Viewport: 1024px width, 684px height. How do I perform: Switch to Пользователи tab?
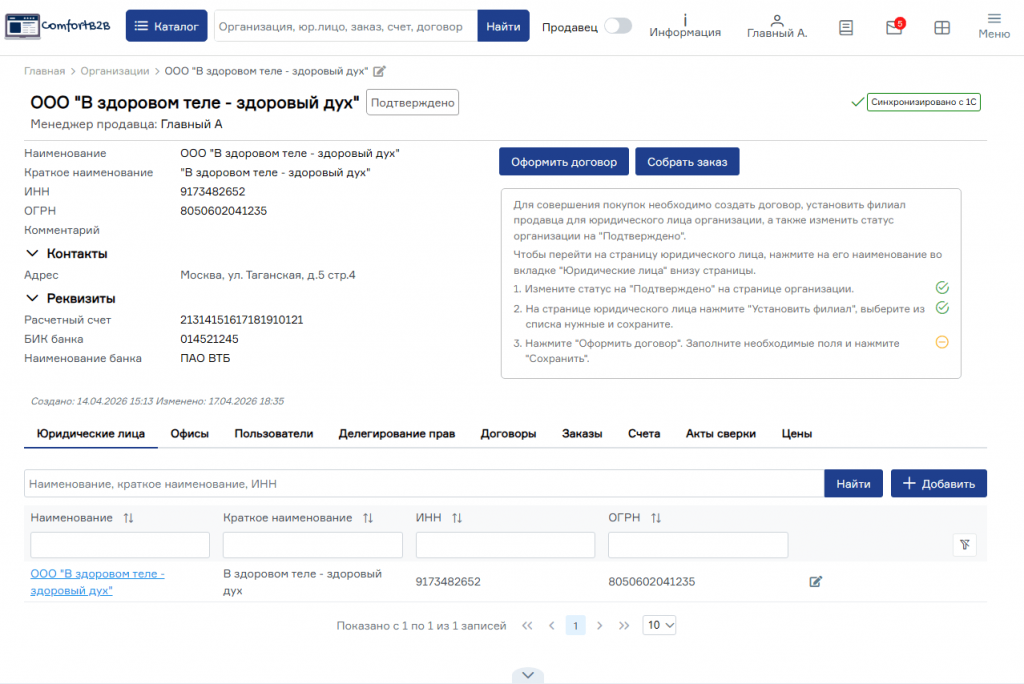coord(274,434)
